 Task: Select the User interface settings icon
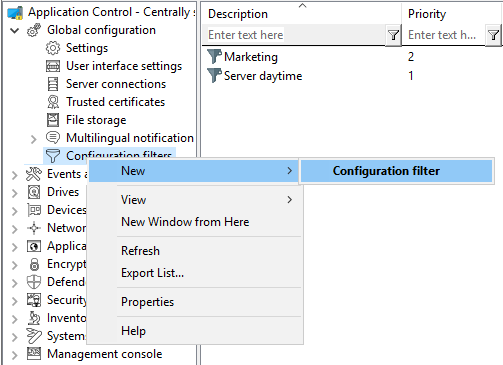[53, 66]
